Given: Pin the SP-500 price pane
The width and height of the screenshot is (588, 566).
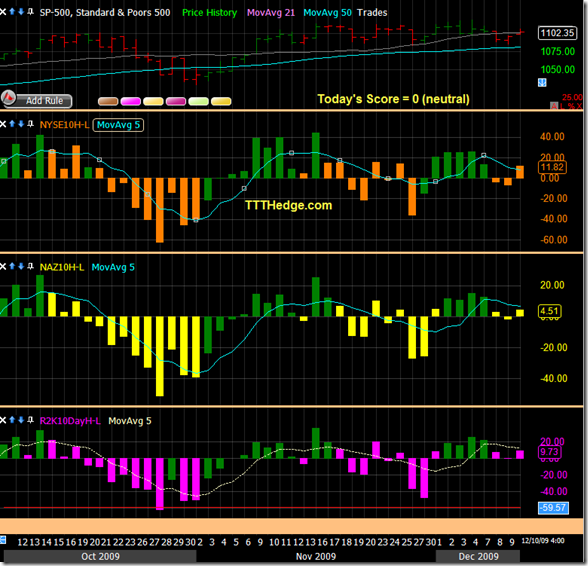Looking at the screenshot, I should (30, 12).
